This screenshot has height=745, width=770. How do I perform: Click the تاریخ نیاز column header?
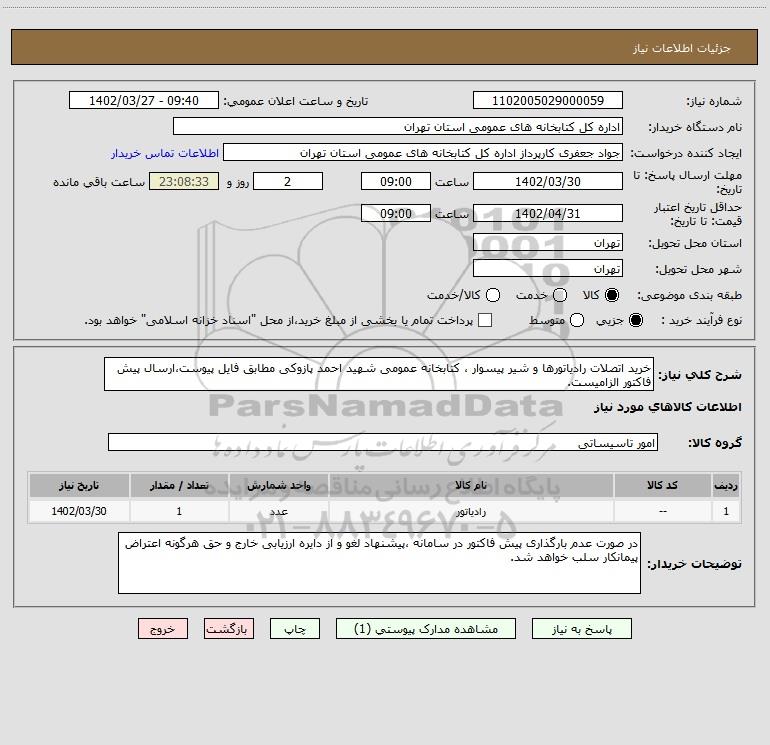(79, 485)
